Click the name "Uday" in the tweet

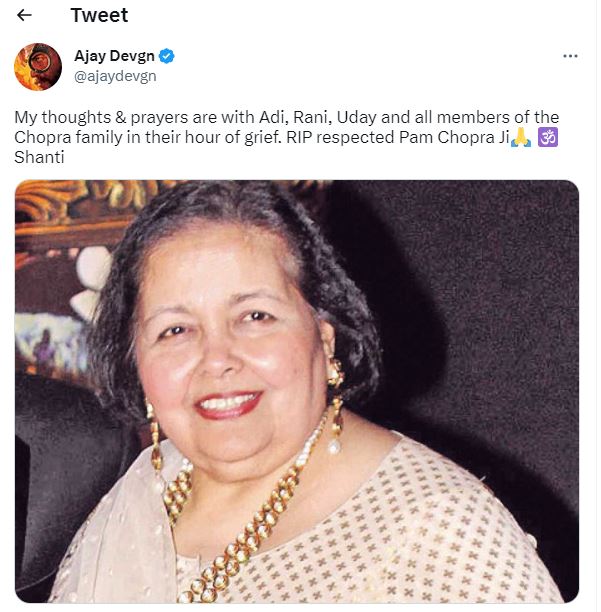[x=344, y=117]
